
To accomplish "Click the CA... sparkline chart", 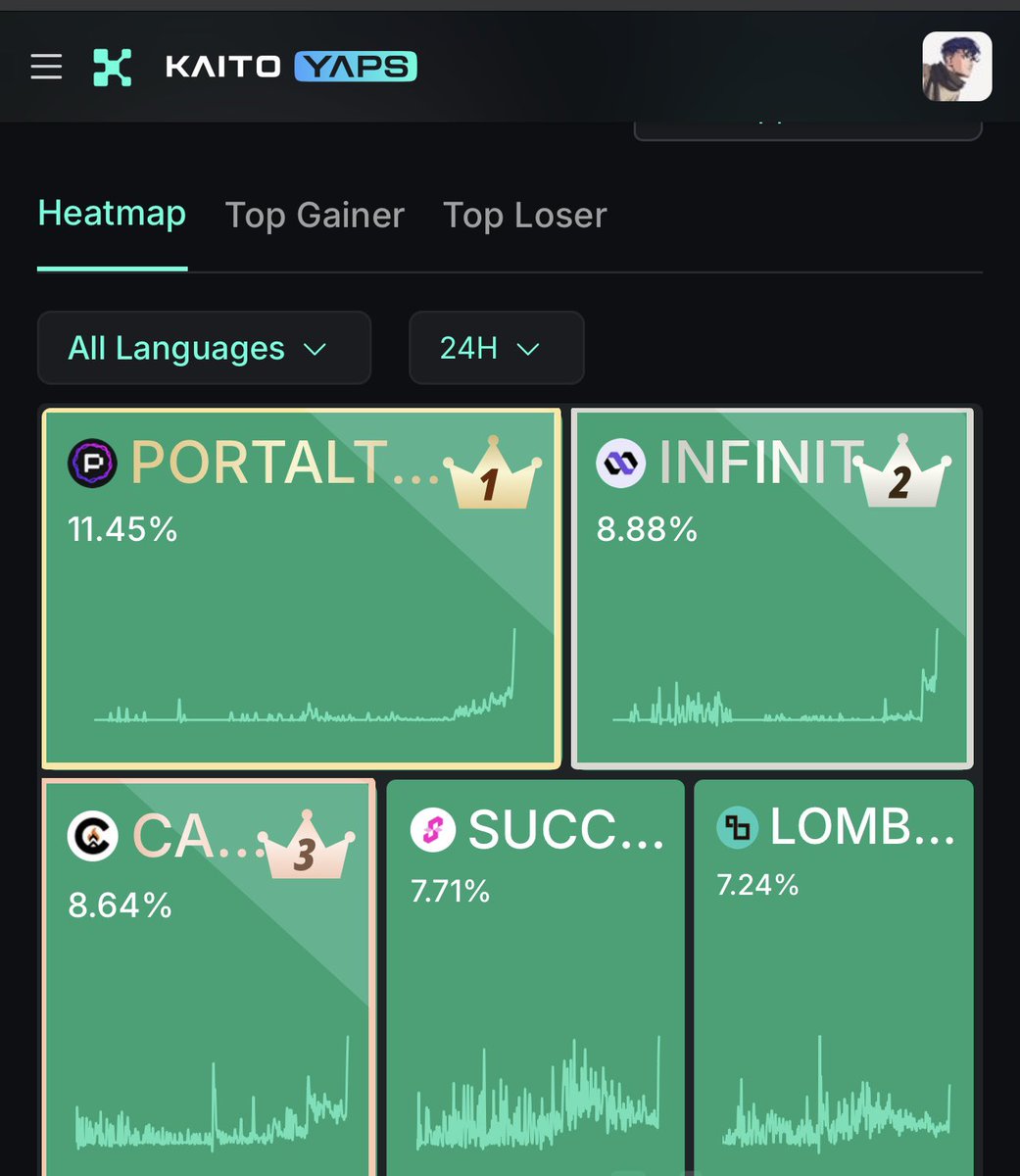I will click(x=212, y=1096).
